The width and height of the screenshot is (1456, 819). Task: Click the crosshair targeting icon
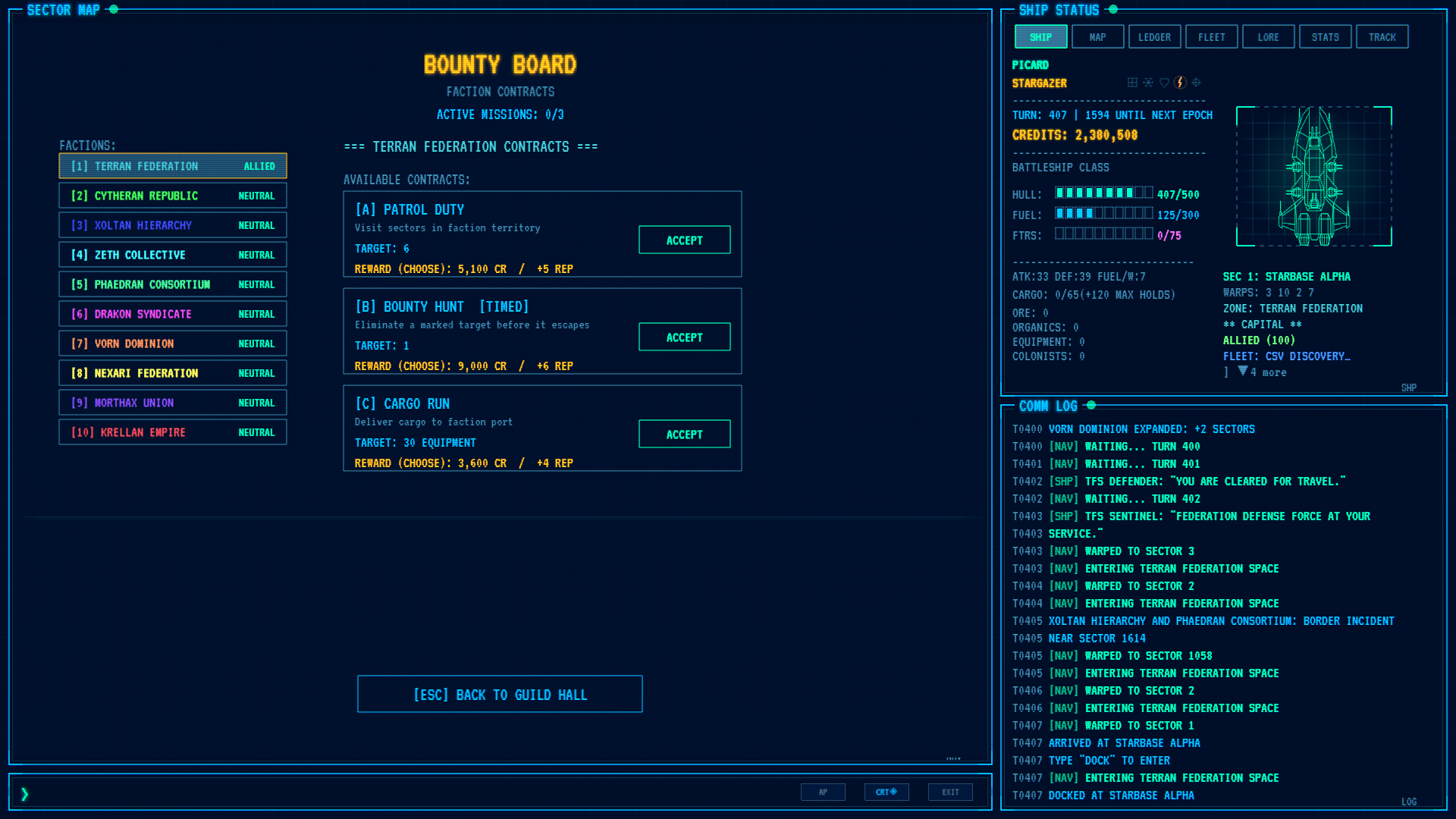pos(1196,83)
